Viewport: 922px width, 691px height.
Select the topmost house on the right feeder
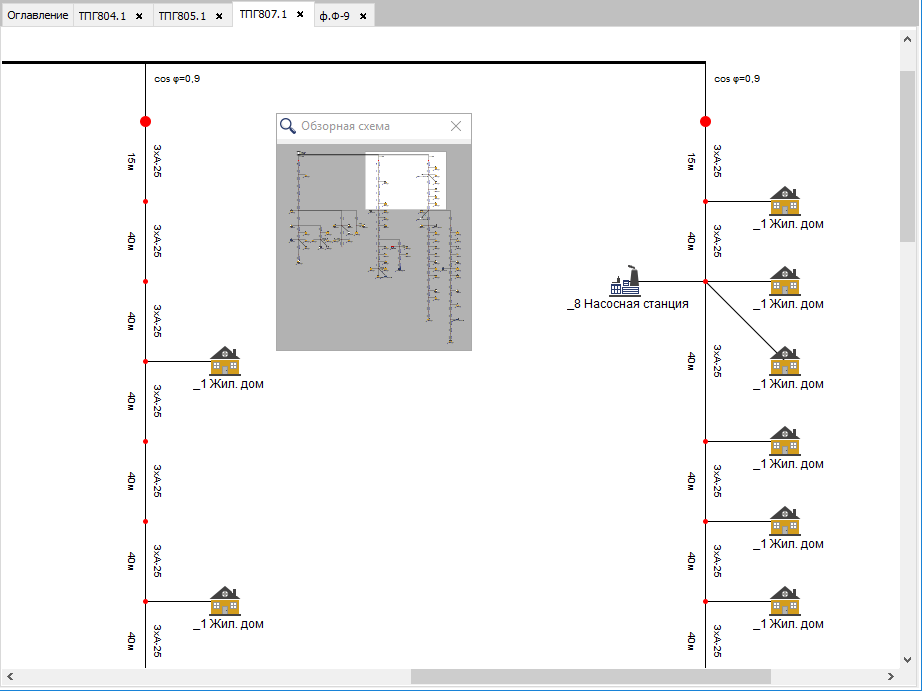click(785, 201)
